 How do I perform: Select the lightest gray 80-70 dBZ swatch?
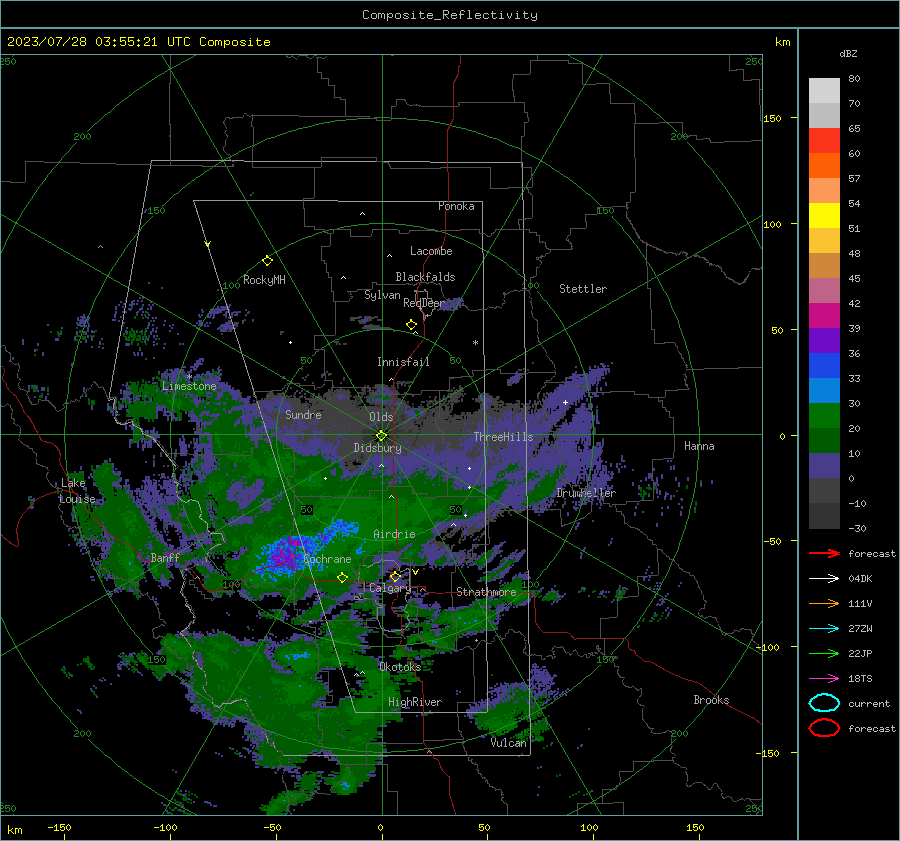[824, 91]
